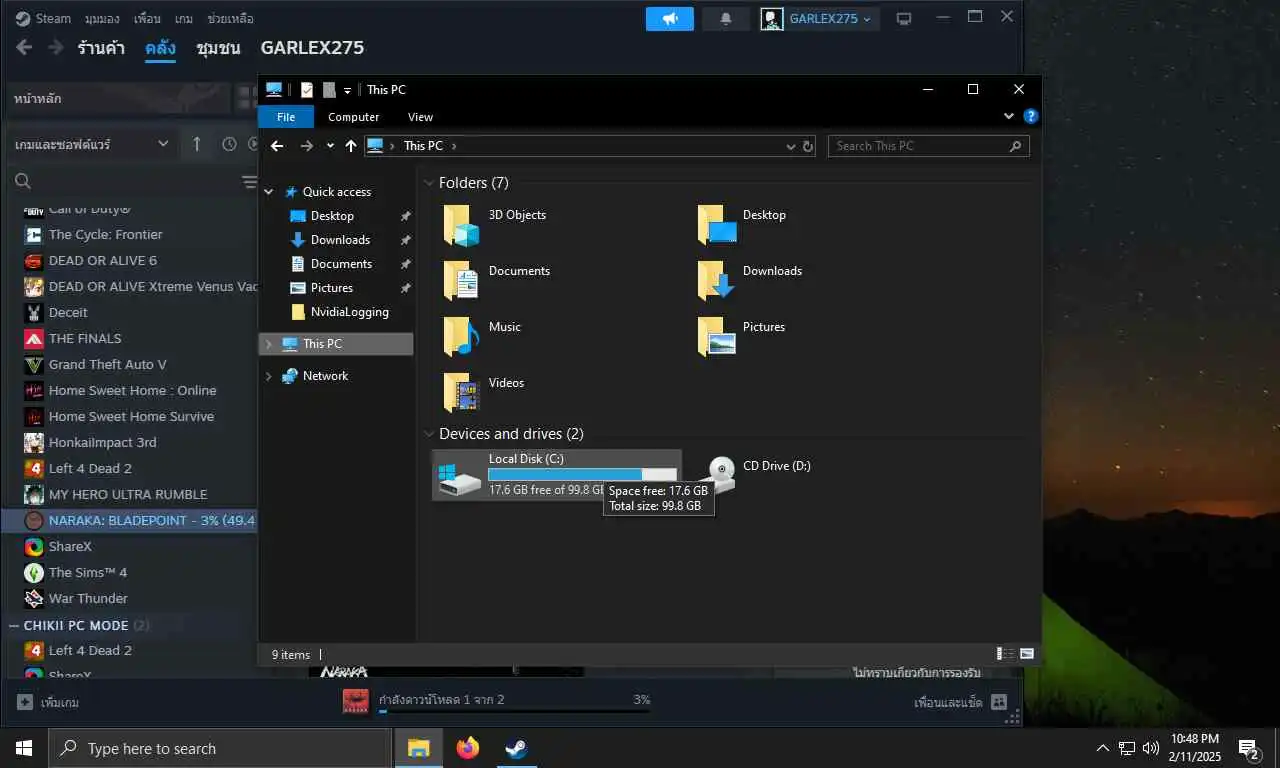The height and width of the screenshot is (768, 1280).
Task: Click Properties icon in Explorer title bar
Action: pos(307,90)
